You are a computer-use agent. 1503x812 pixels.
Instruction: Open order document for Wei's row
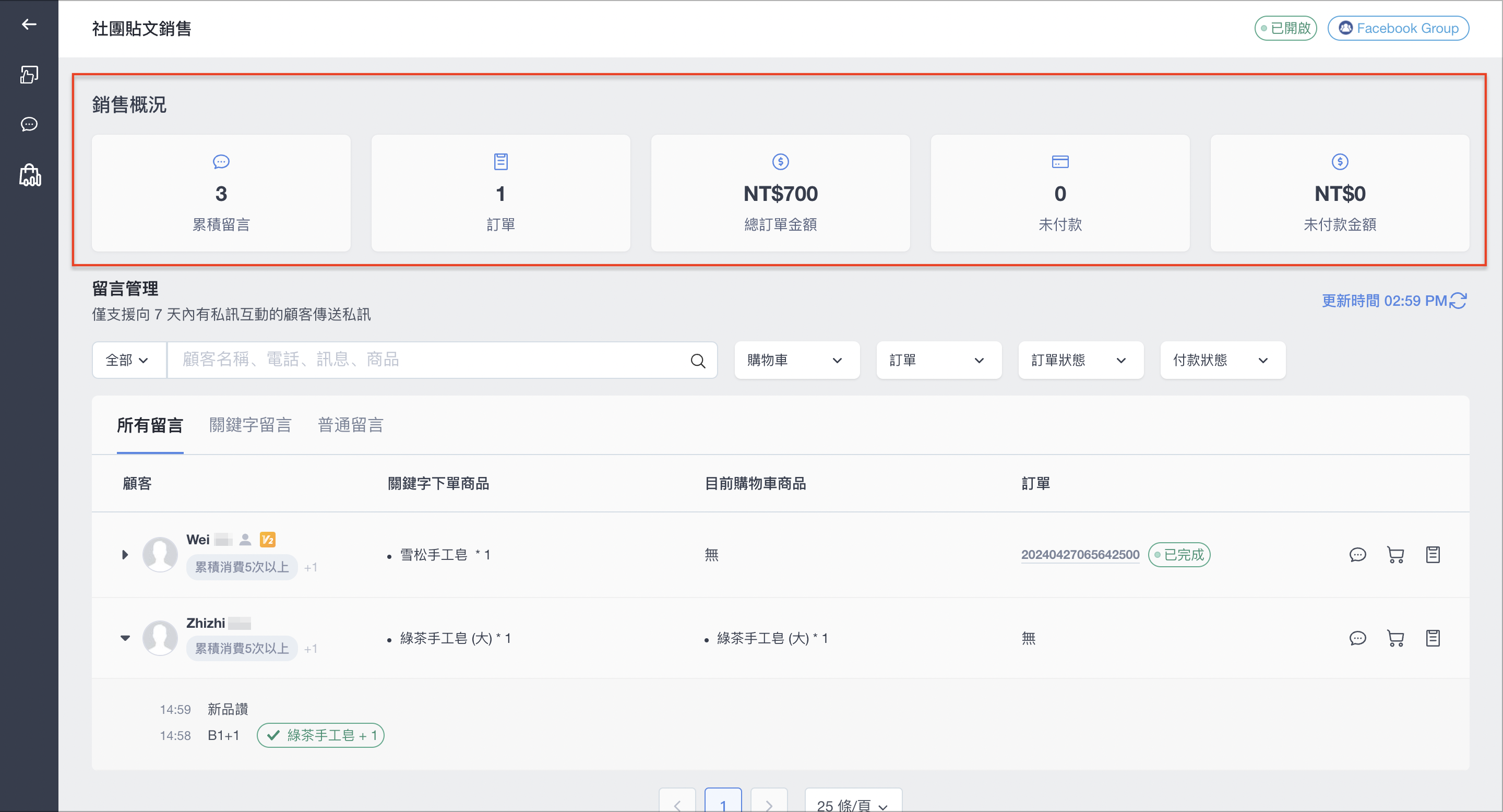[1433, 555]
